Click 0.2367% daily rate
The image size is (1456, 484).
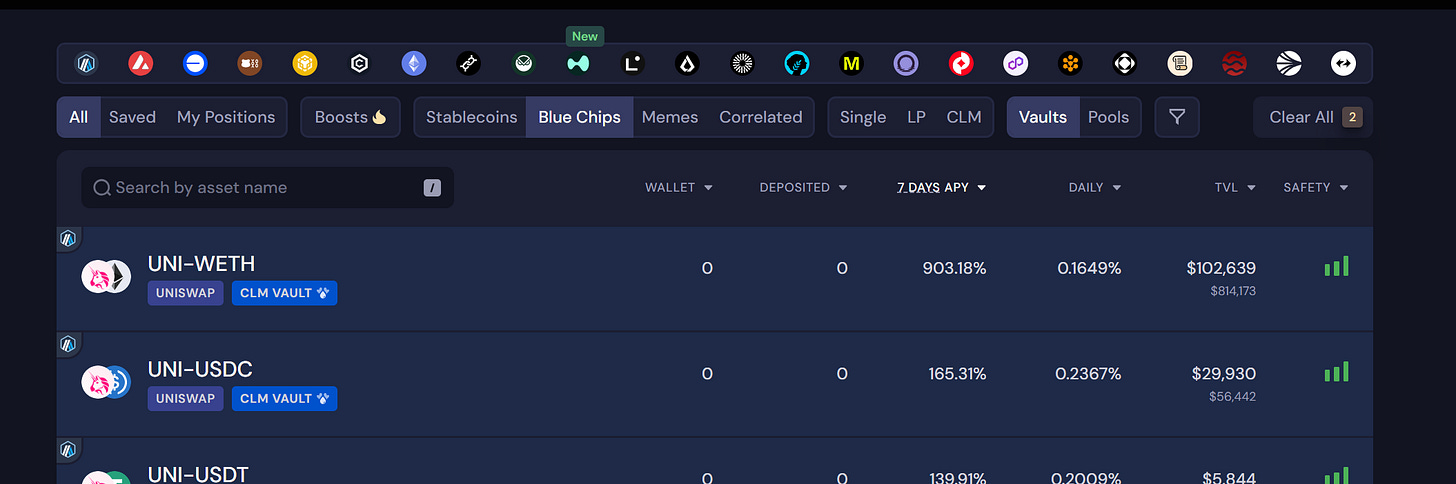click(1088, 374)
